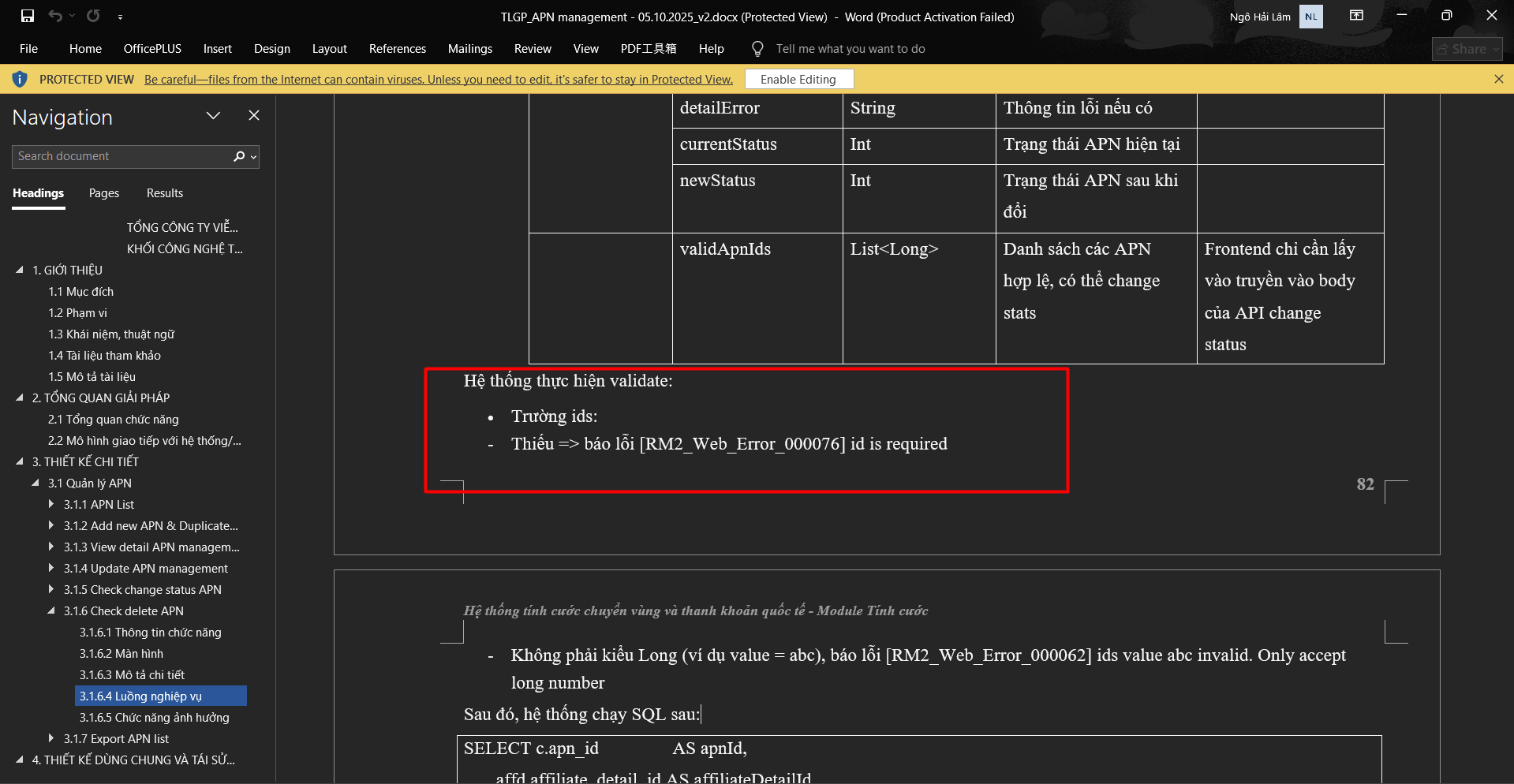Click the Protected View warning link
The height and width of the screenshot is (784, 1514).
point(438,79)
